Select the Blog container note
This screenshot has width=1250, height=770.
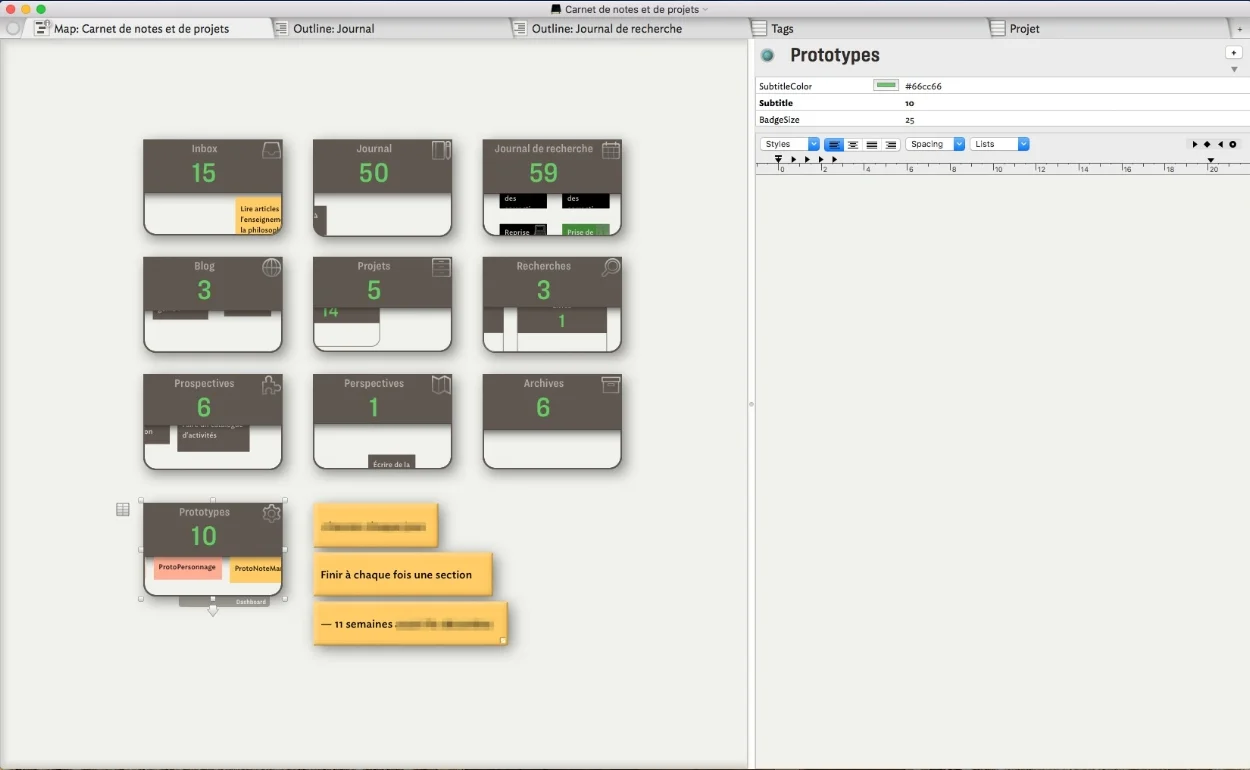[x=213, y=304]
